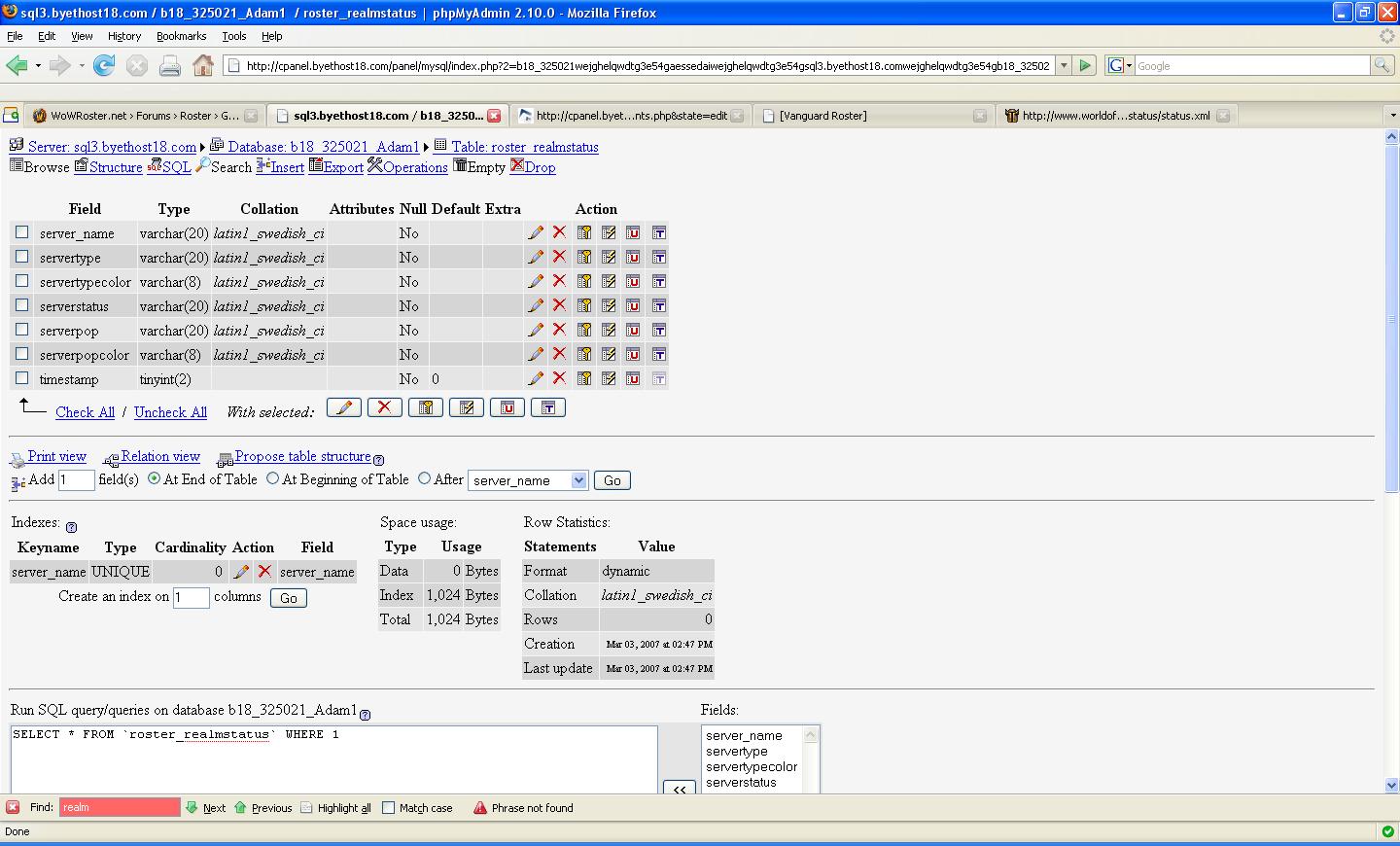
Task: Open the back button history dropdown
Action: click(38, 66)
